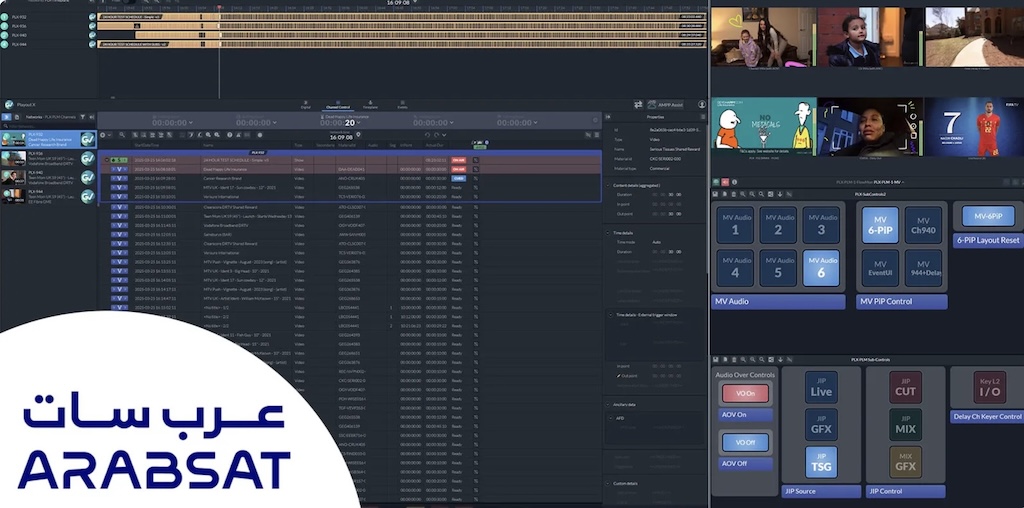Click the settings gear in schedule toolbar
Image resolution: width=1024 pixels, height=508 pixels.
tap(102, 135)
